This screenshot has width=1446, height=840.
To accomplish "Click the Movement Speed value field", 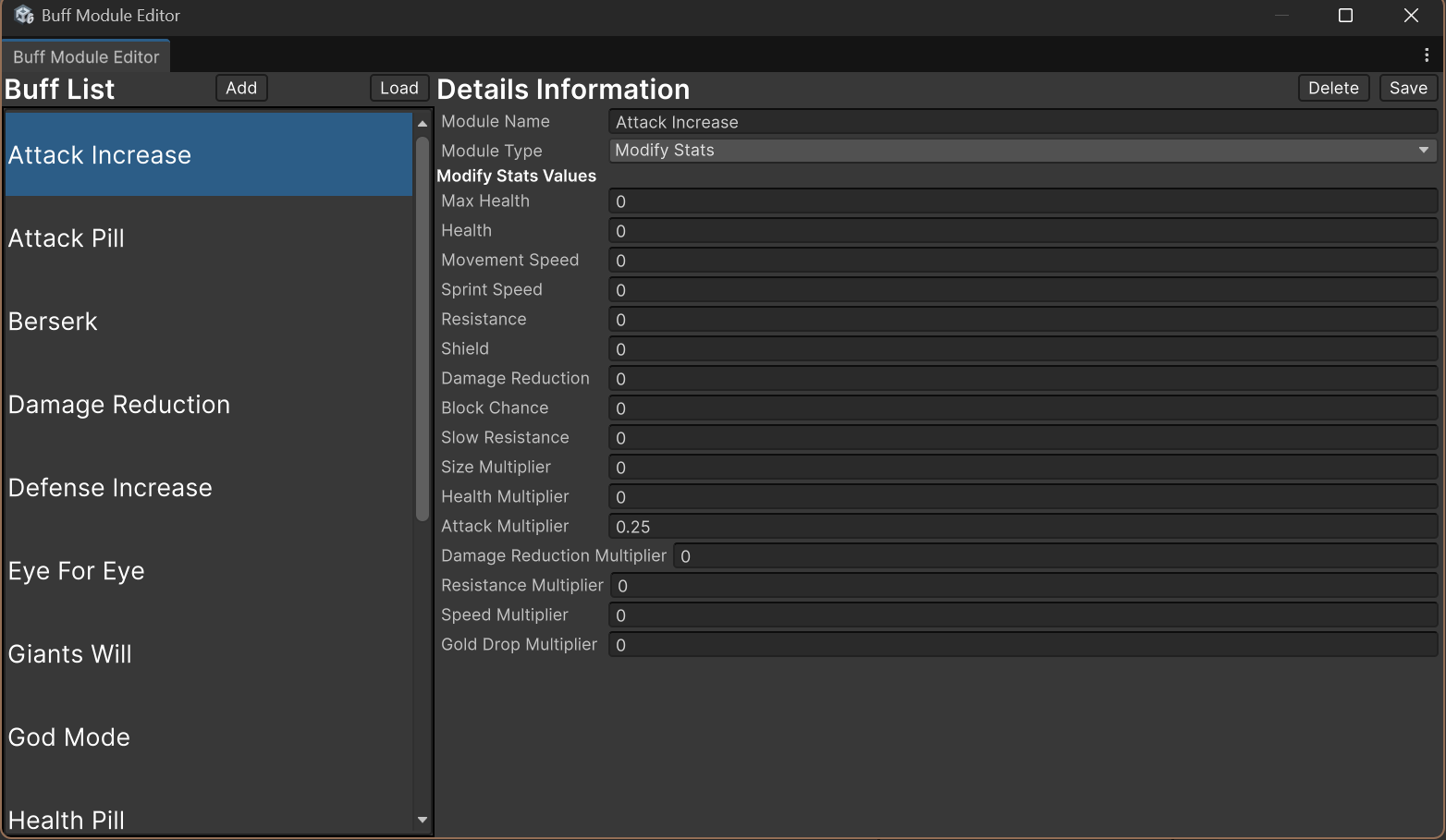I will (x=1023, y=261).
